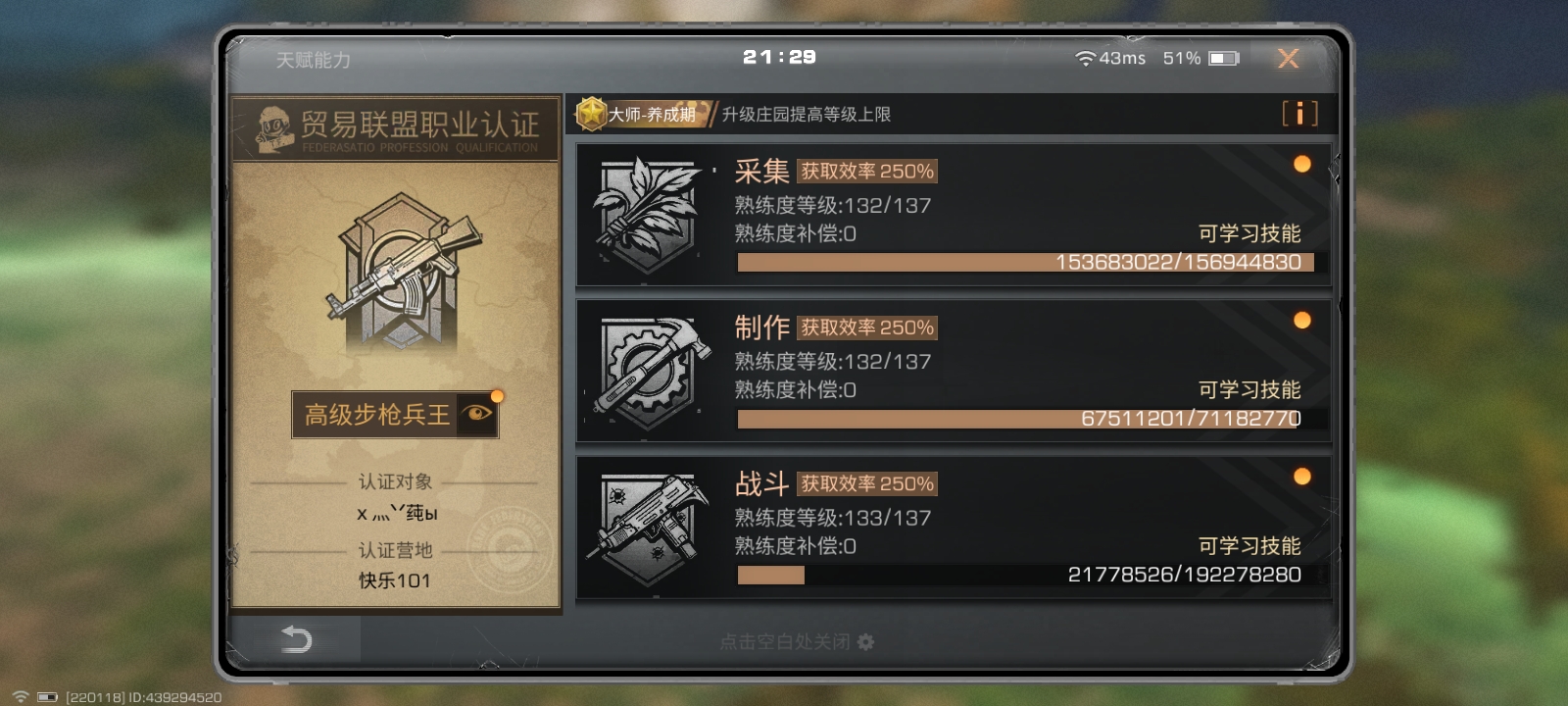Screen dimensions: 1568x706
Task: Open 可学习技能 for the 制作 skill
Action: [1249, 390]
